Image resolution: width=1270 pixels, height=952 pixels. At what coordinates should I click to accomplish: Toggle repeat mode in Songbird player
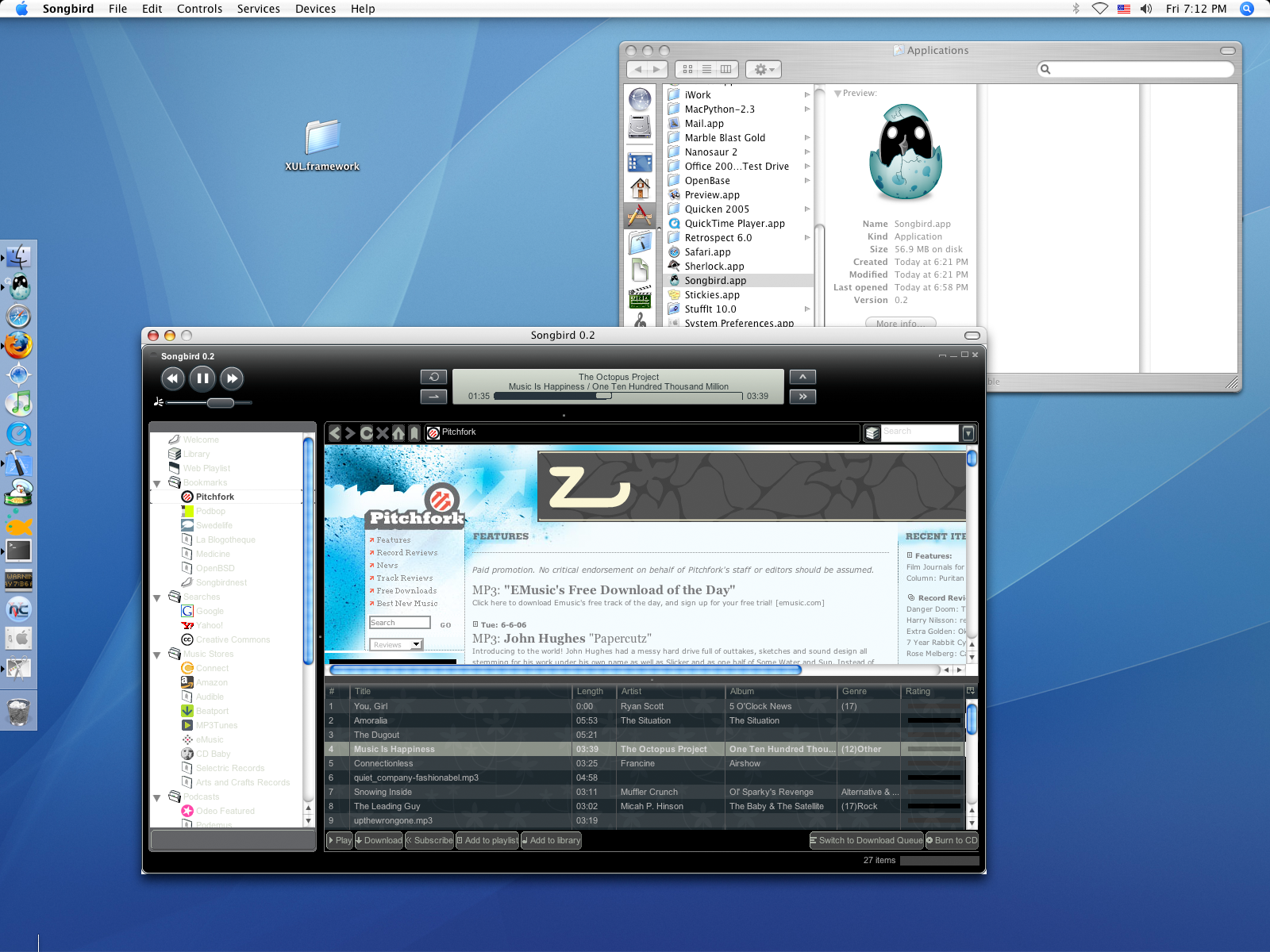[x=433, y=377]
